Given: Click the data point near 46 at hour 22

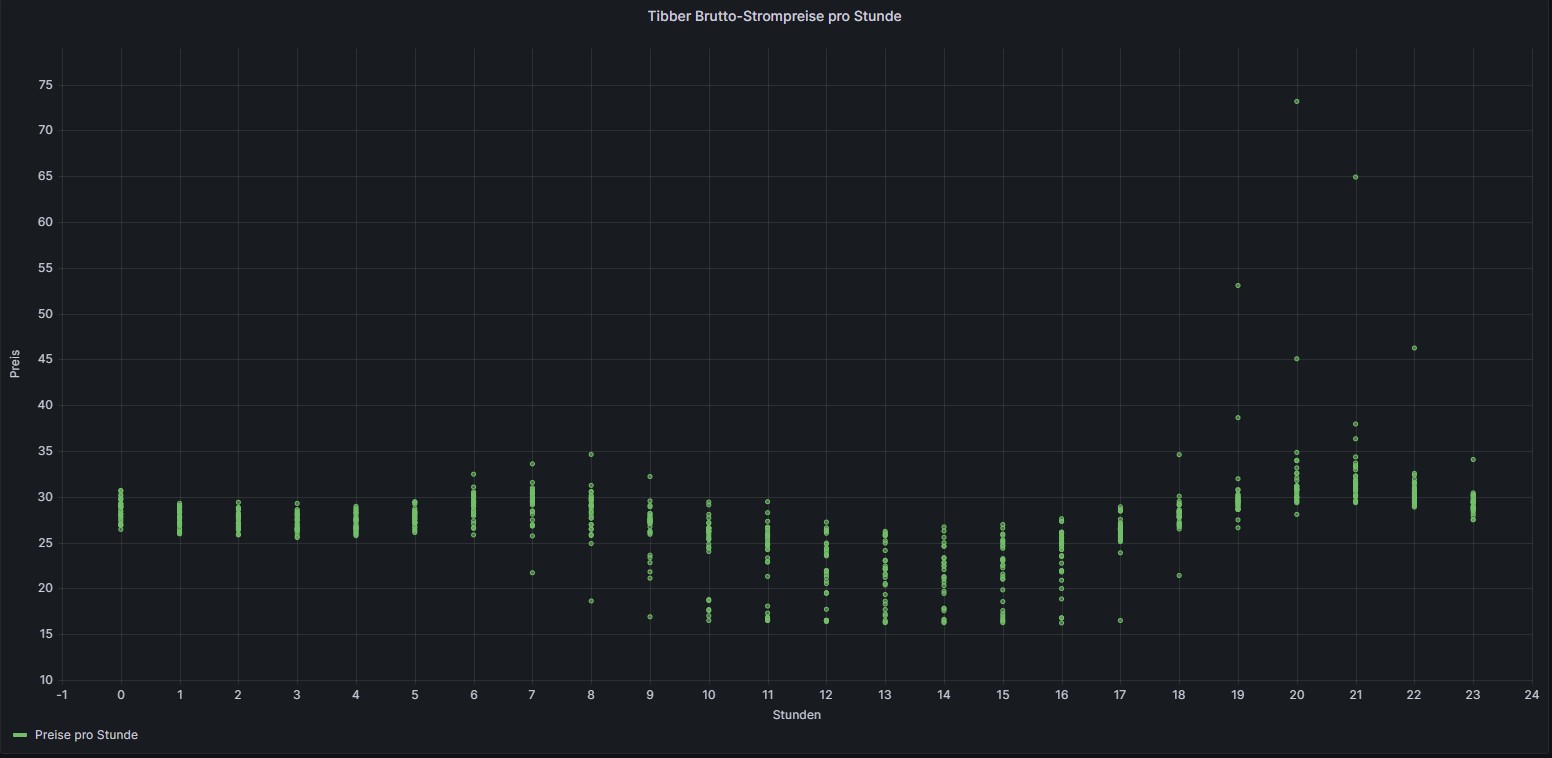Looking at the screenshot, I should coord(1414,348).
